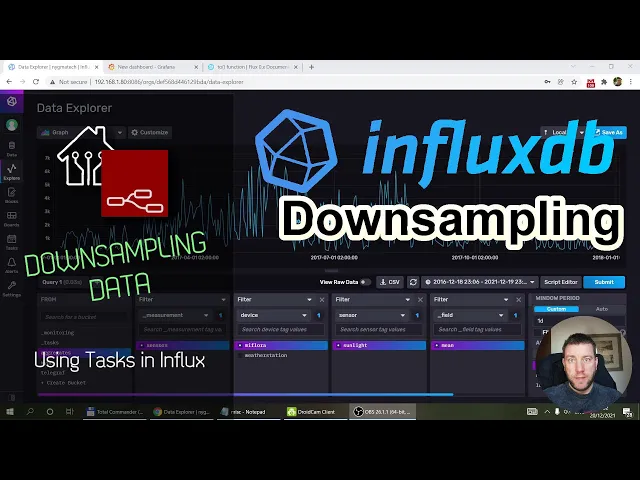Open the Alerts bell sidebar icon

(x=11, y=265)
